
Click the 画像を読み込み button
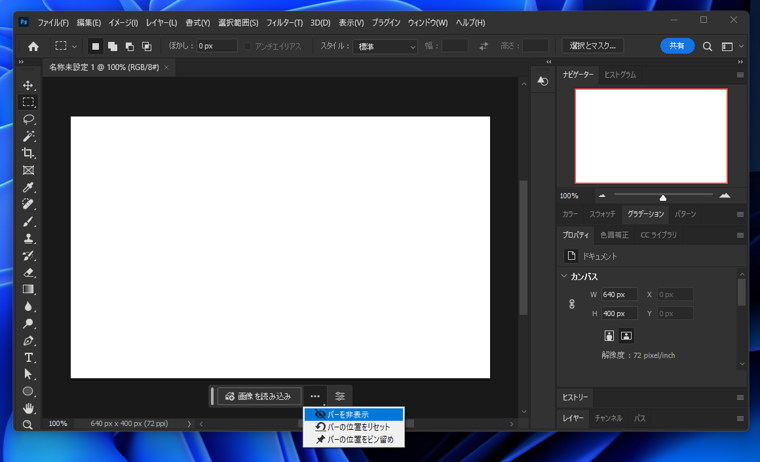(259, 396)
